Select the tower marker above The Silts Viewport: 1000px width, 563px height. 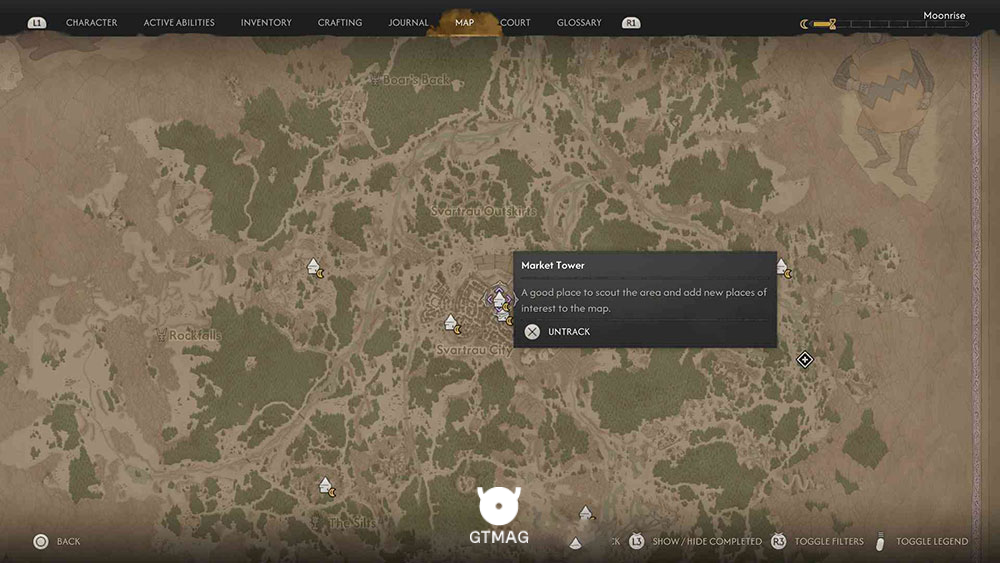[x=327, y=487]
